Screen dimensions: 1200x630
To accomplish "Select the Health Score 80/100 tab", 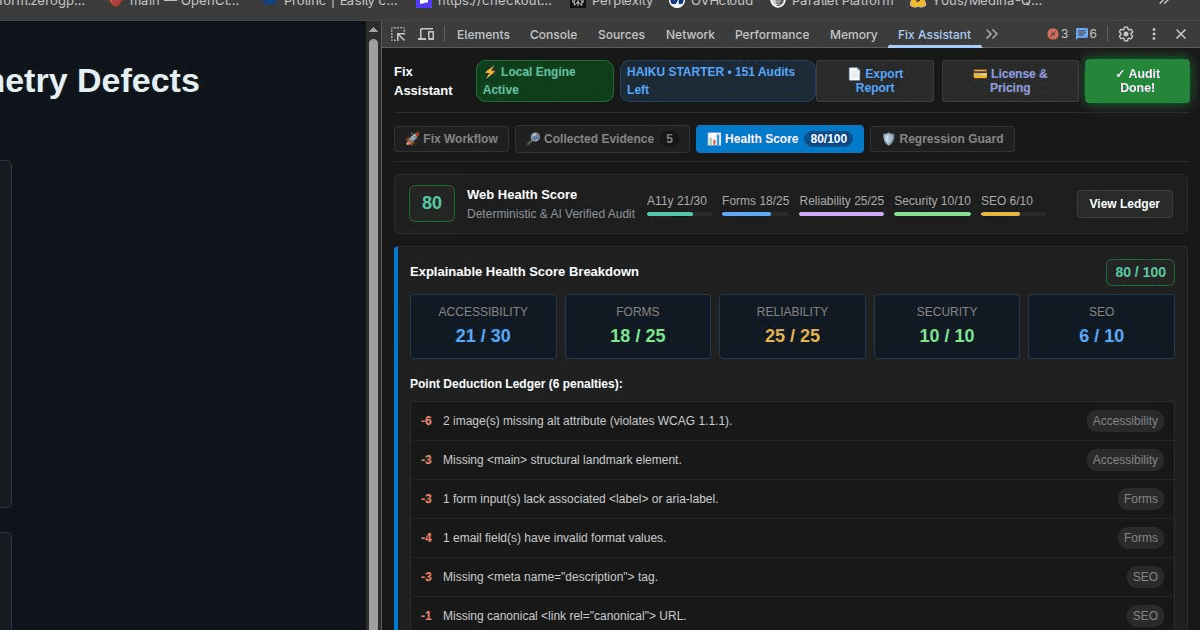I will [x=779, y=139].
